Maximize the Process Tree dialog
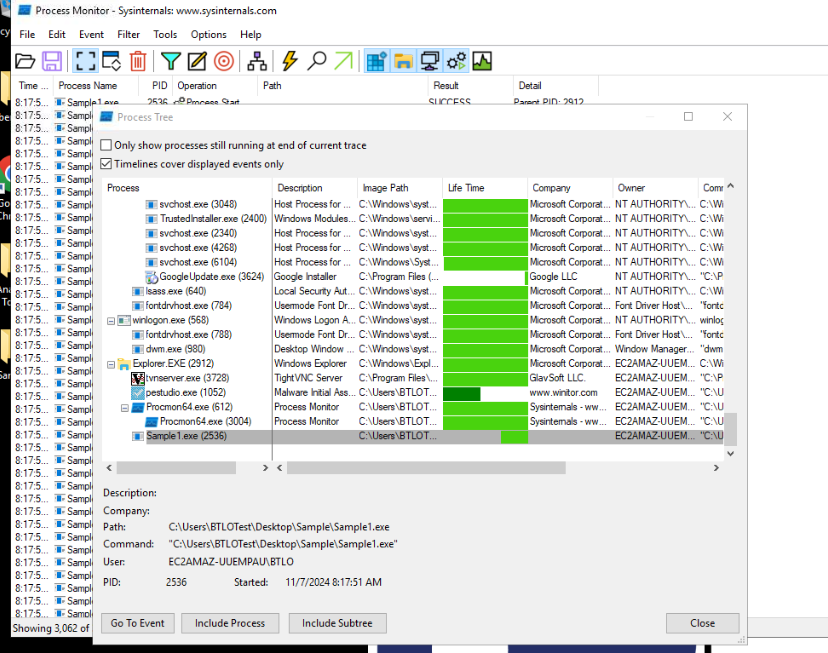 [688, 117]
